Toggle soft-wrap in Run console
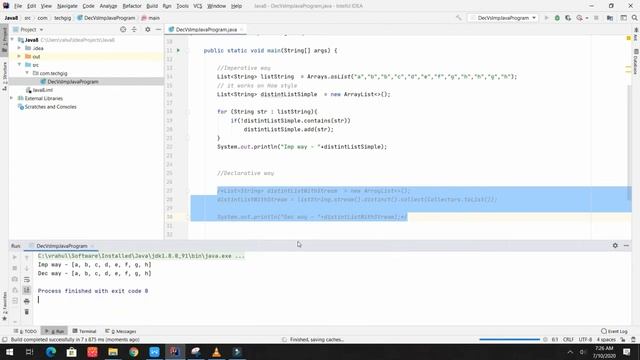This screenshot has height=360, width=640. pyautogui.click(x=27, y=280)
